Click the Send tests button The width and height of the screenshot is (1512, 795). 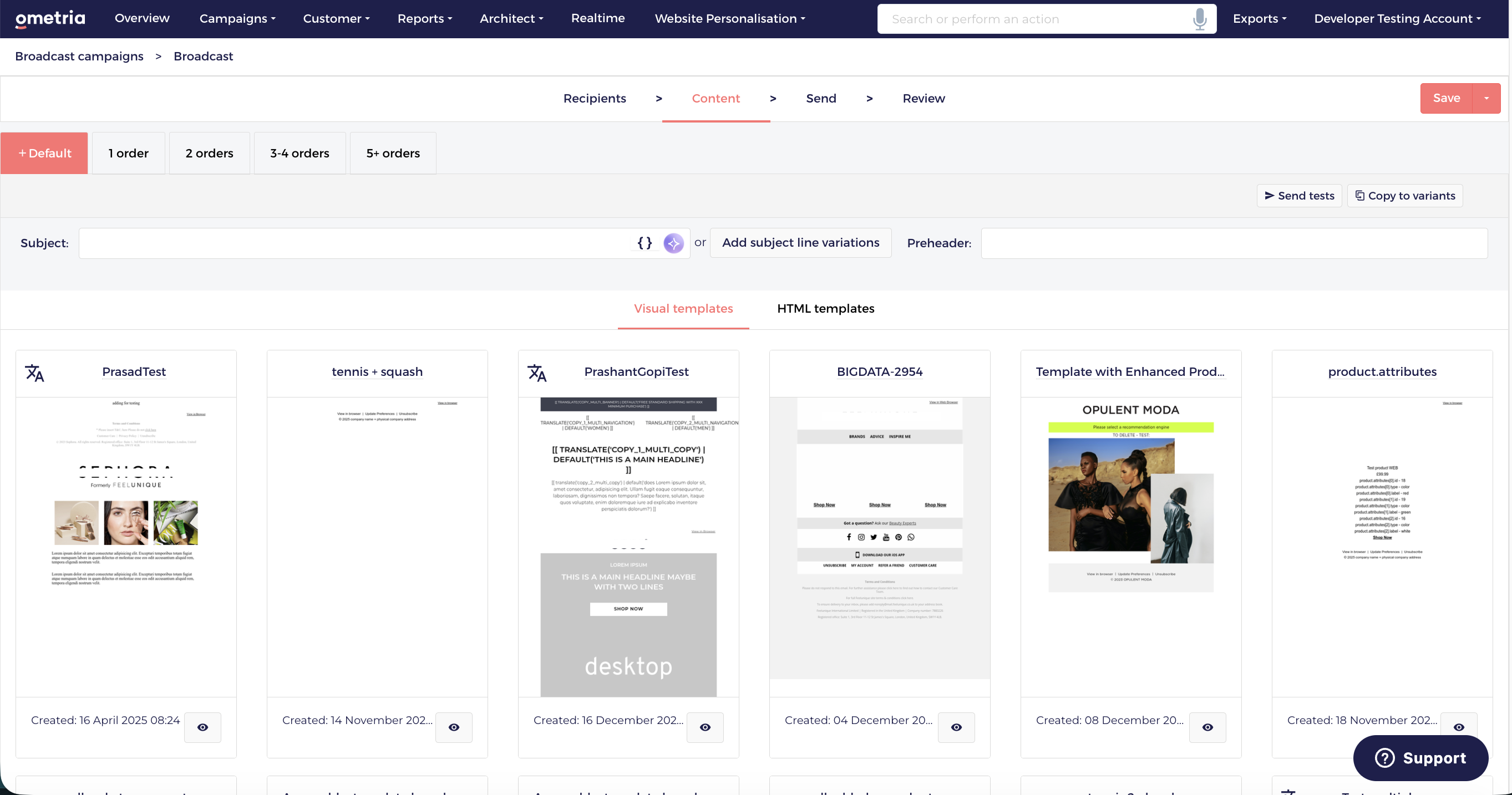pyautogui.click(x=1299, y=195)
